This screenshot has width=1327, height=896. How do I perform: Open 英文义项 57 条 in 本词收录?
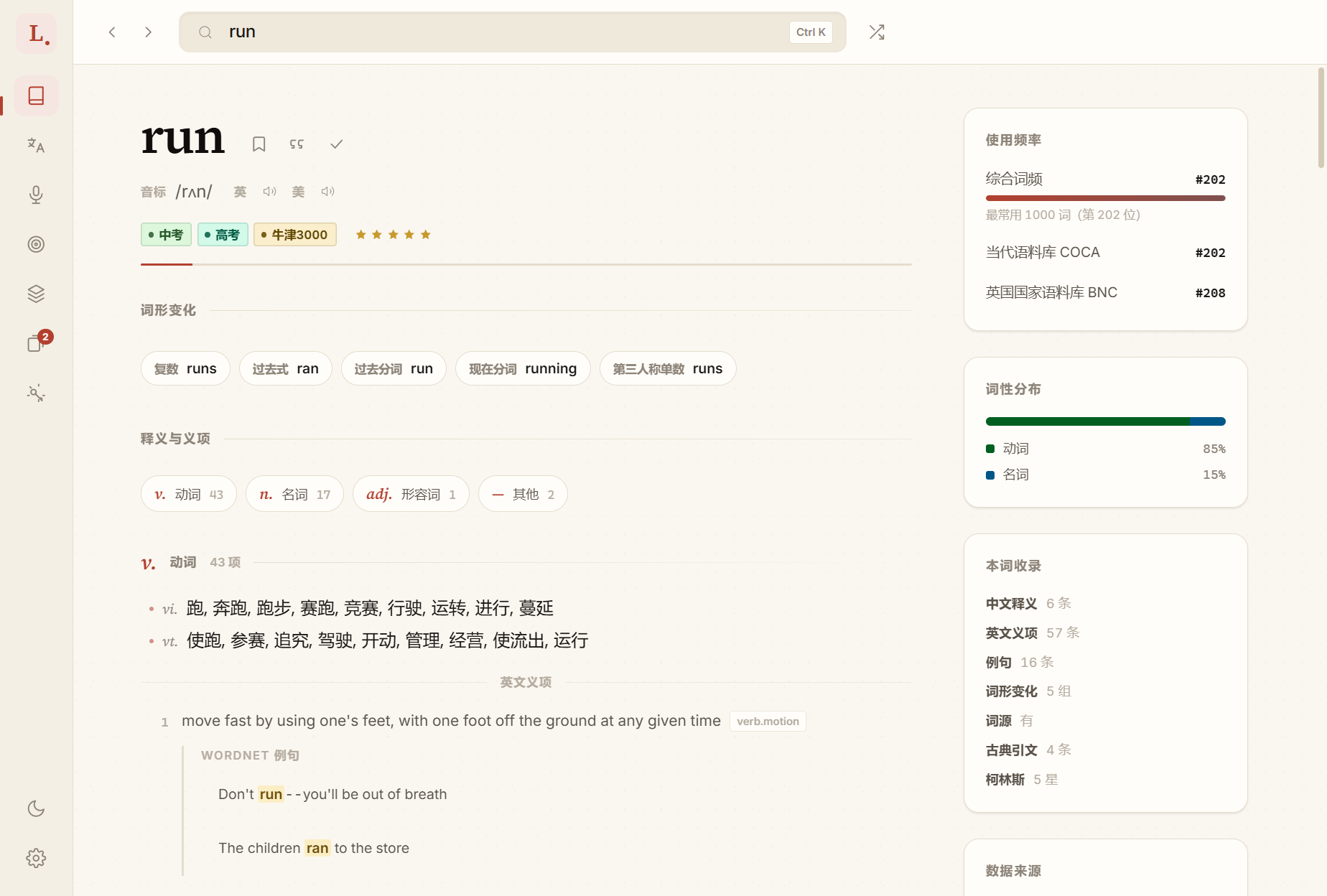tap(1033, 633)
